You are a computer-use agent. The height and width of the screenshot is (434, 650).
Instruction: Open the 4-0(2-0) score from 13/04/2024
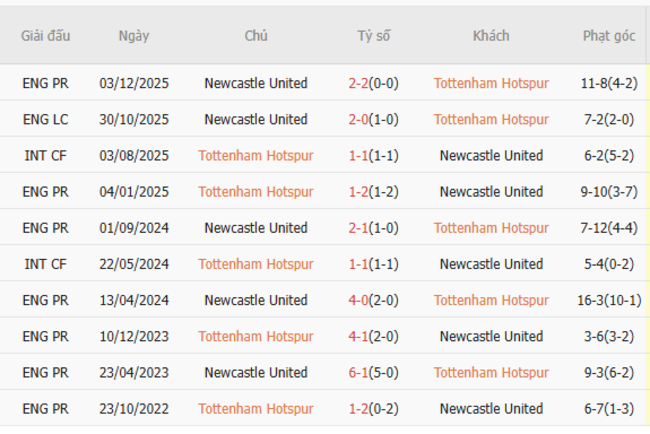(x=374, y=300)
